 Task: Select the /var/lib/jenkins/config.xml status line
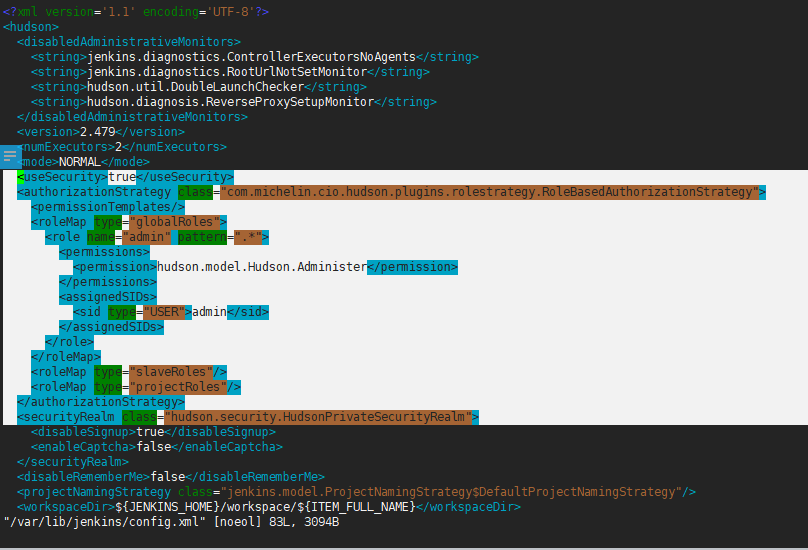tap(171, 522)
